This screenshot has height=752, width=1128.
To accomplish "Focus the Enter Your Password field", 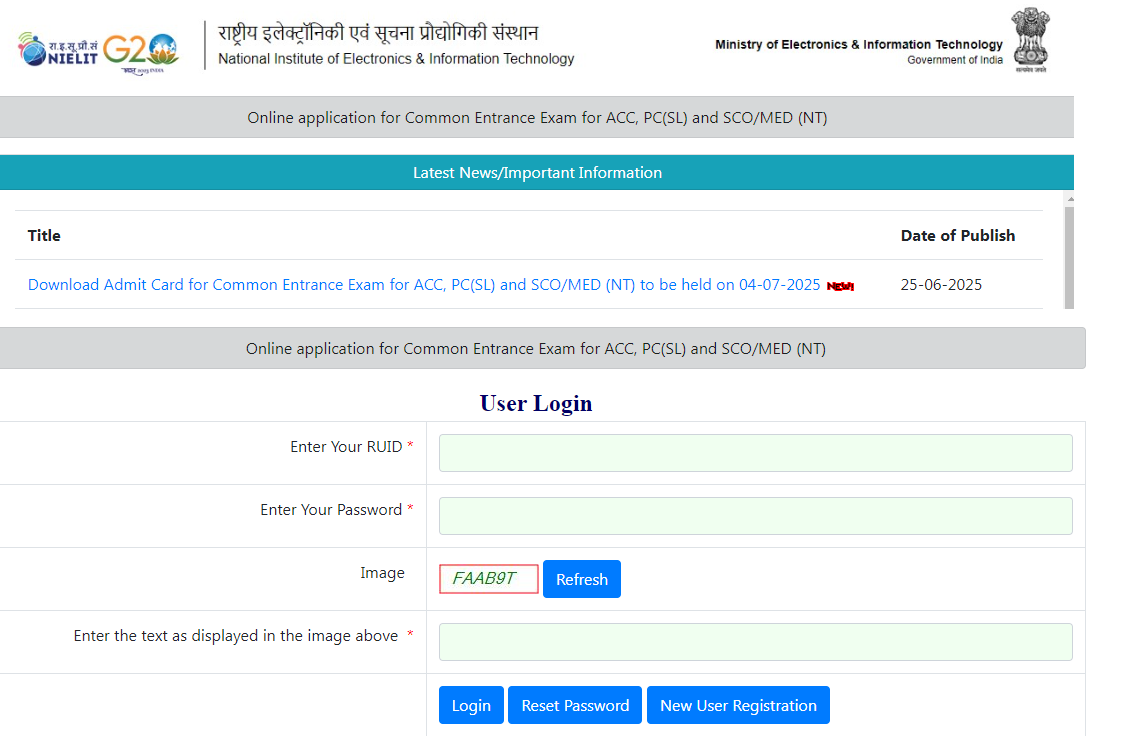I will pos(755,516).
